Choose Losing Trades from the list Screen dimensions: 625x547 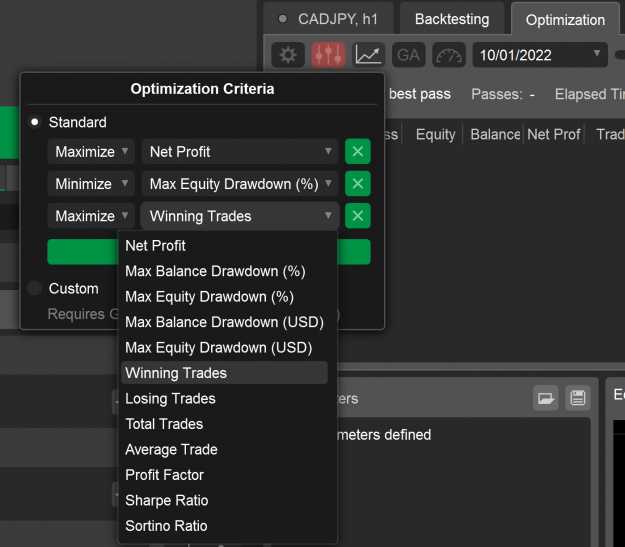pyautogui.click(x=224, y=398)
